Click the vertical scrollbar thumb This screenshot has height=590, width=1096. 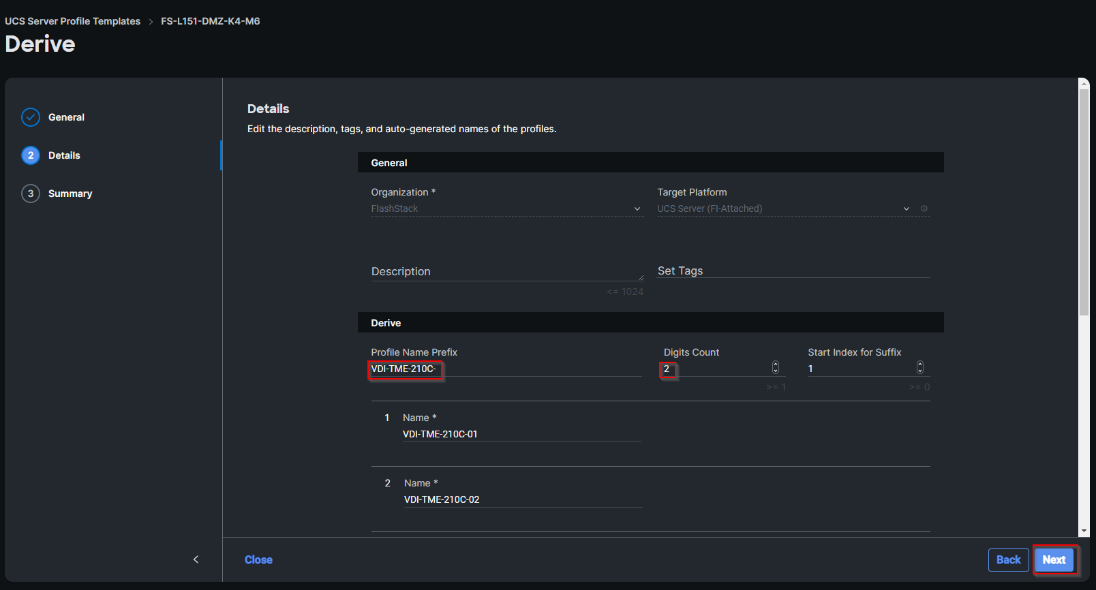click(1084, 200)
